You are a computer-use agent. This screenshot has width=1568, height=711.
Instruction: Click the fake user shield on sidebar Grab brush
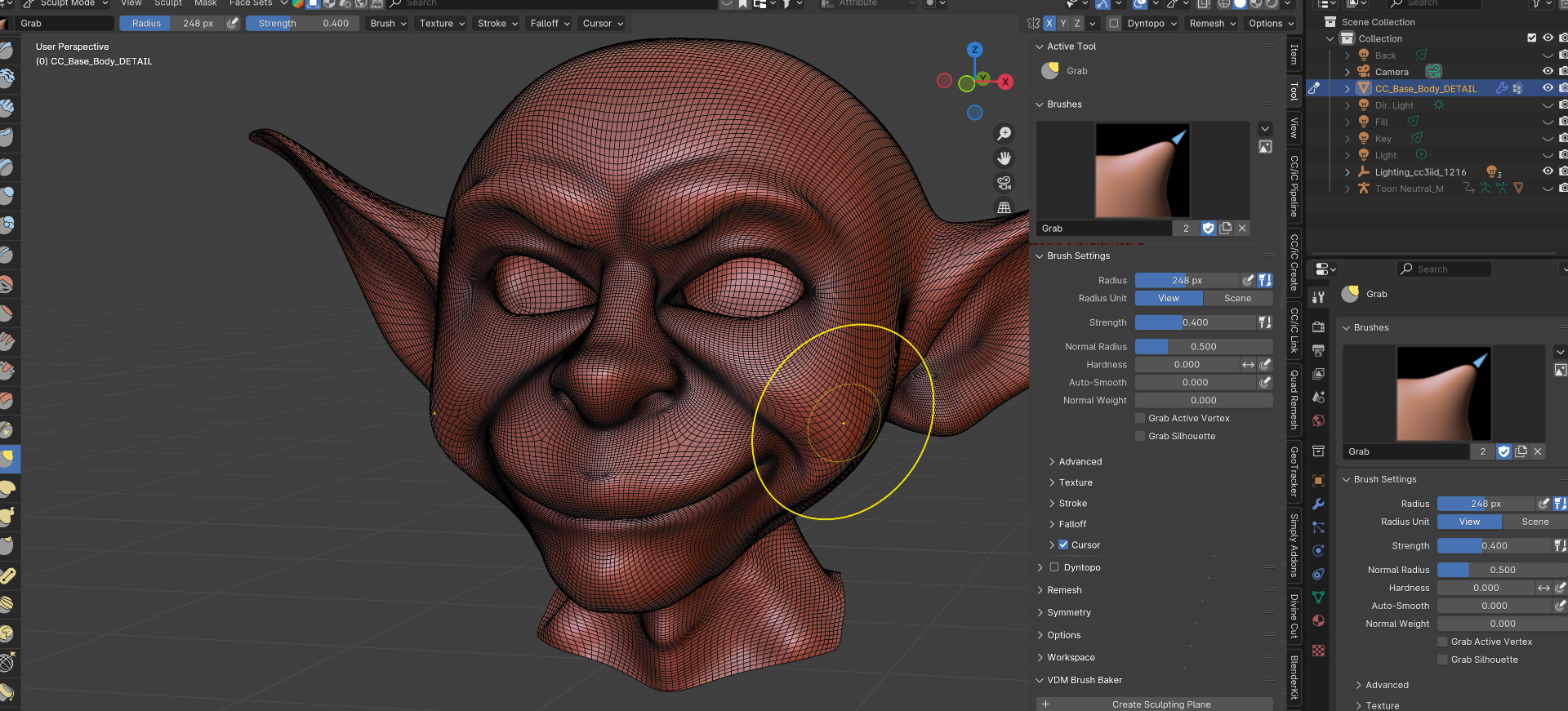1209,229
